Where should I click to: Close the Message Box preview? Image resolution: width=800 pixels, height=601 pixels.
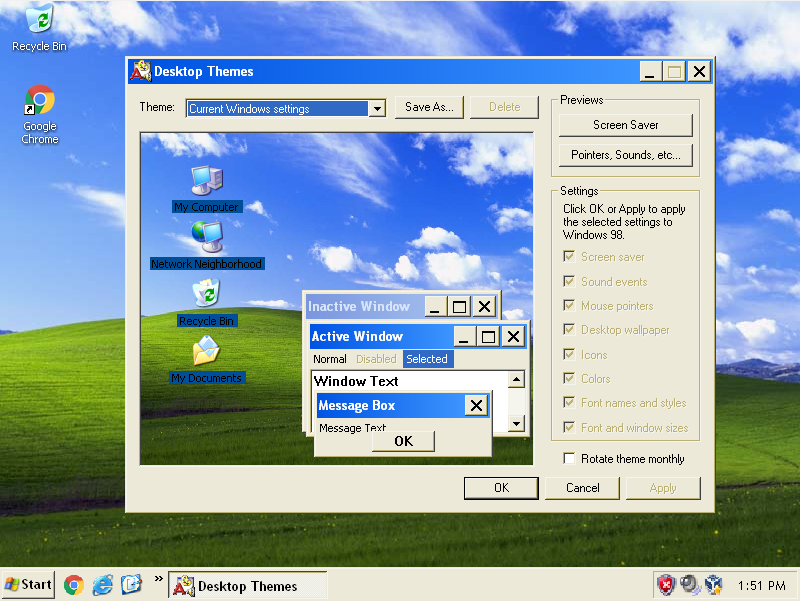click(476, 406)
